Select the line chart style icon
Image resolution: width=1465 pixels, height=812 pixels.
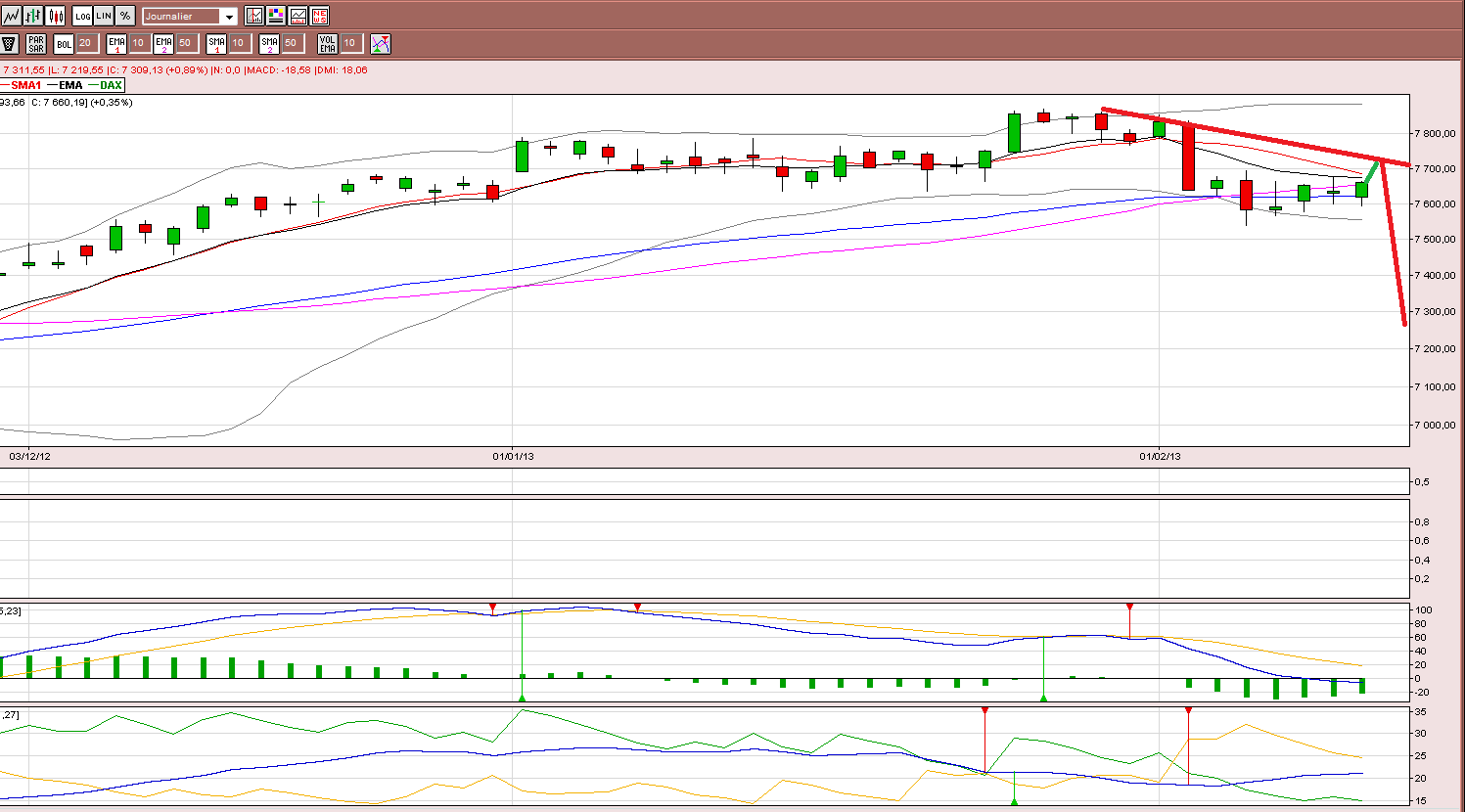point(12,16)
